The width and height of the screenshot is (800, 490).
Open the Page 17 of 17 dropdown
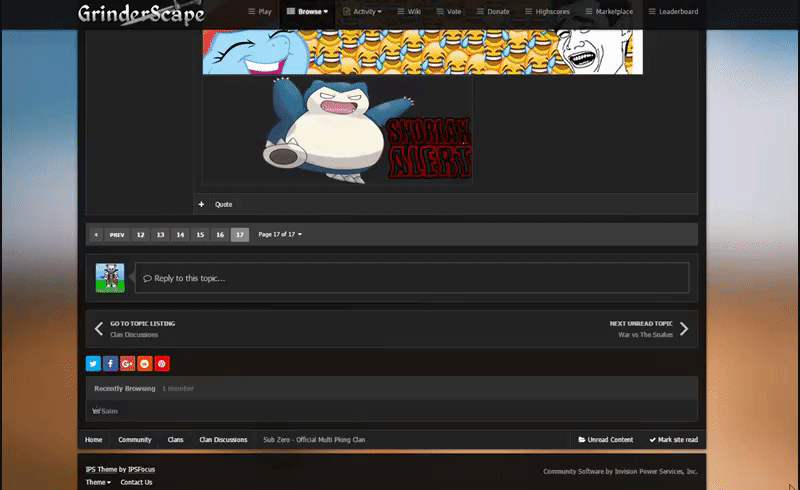pyautogui.click(x=280, y=234)
